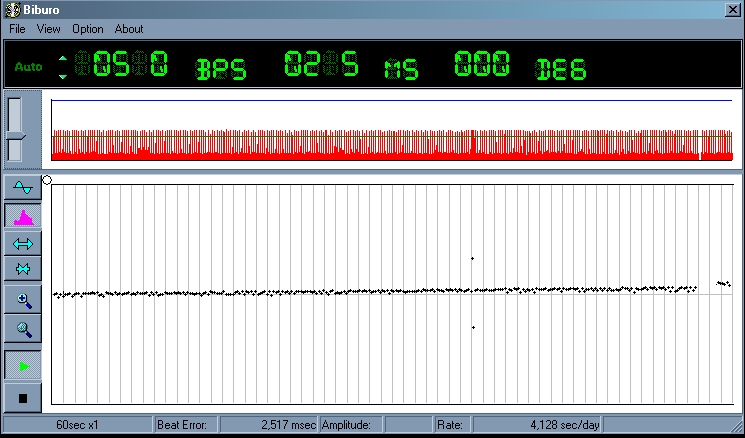Toggle the Auto mode indicator
The width and height of the screenshot is (745, 438).
pyautogui.click(x=28, y=67)
